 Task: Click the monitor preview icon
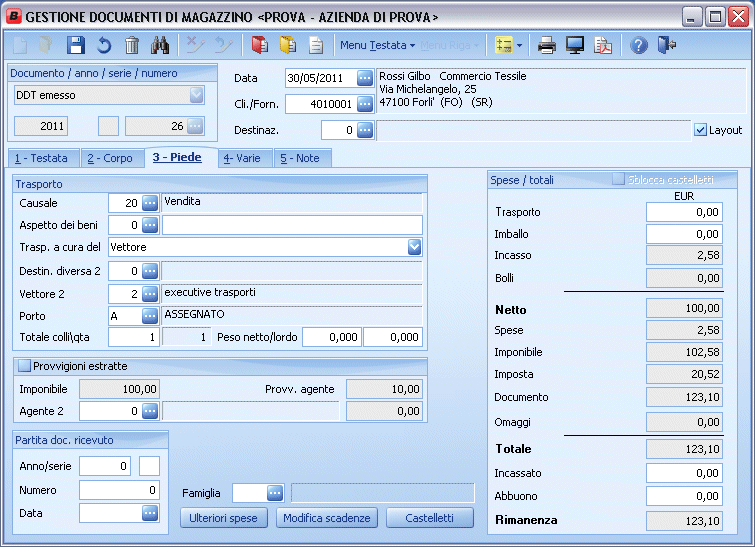click(575, 45)
